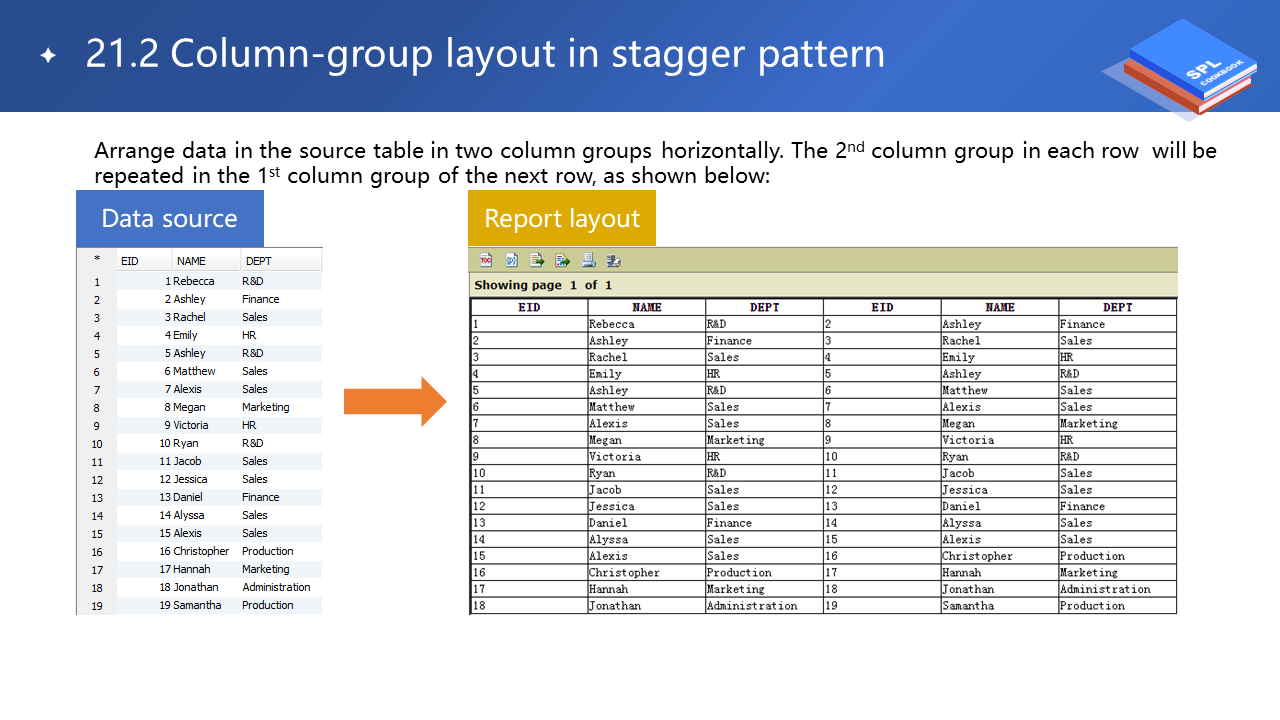
Task: Click the asterisk header in the data source table
Action: 97,260
